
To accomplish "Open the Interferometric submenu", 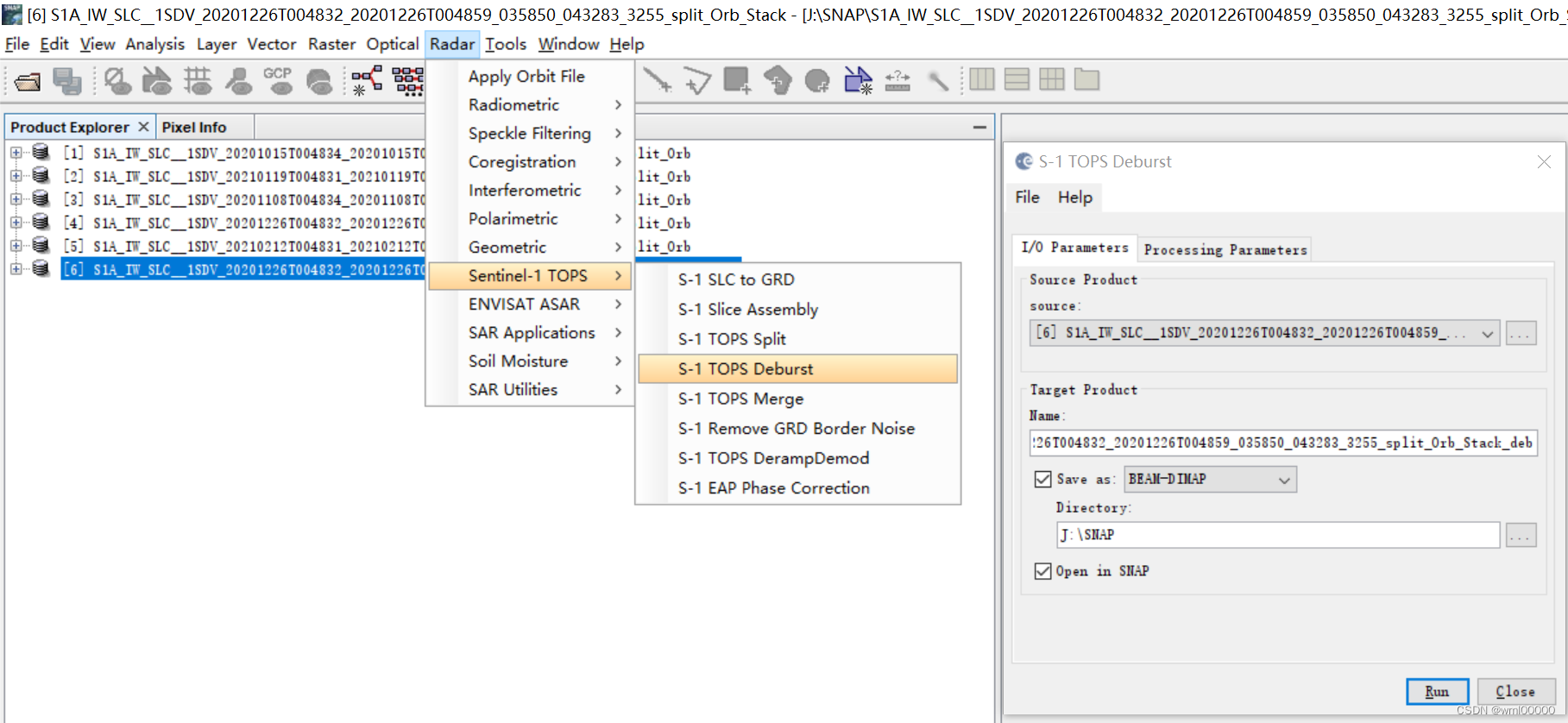I will (x=531, y=190).
